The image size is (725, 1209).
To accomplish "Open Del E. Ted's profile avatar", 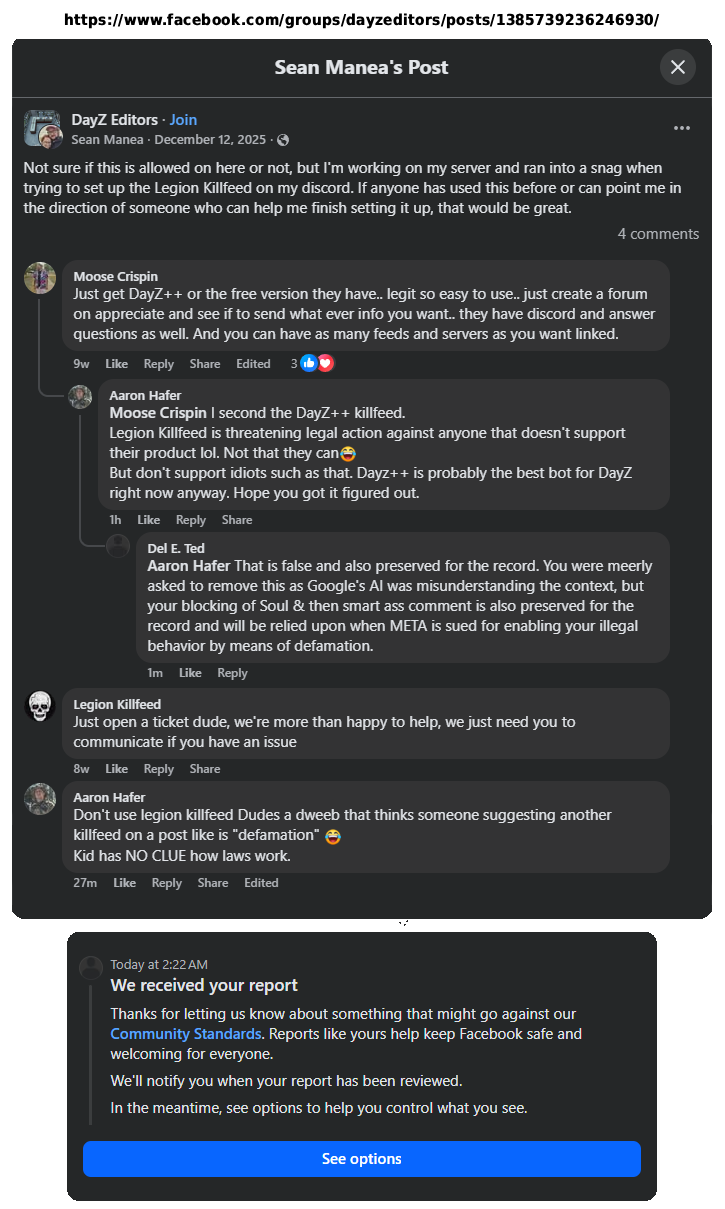I will click(118, 546).
